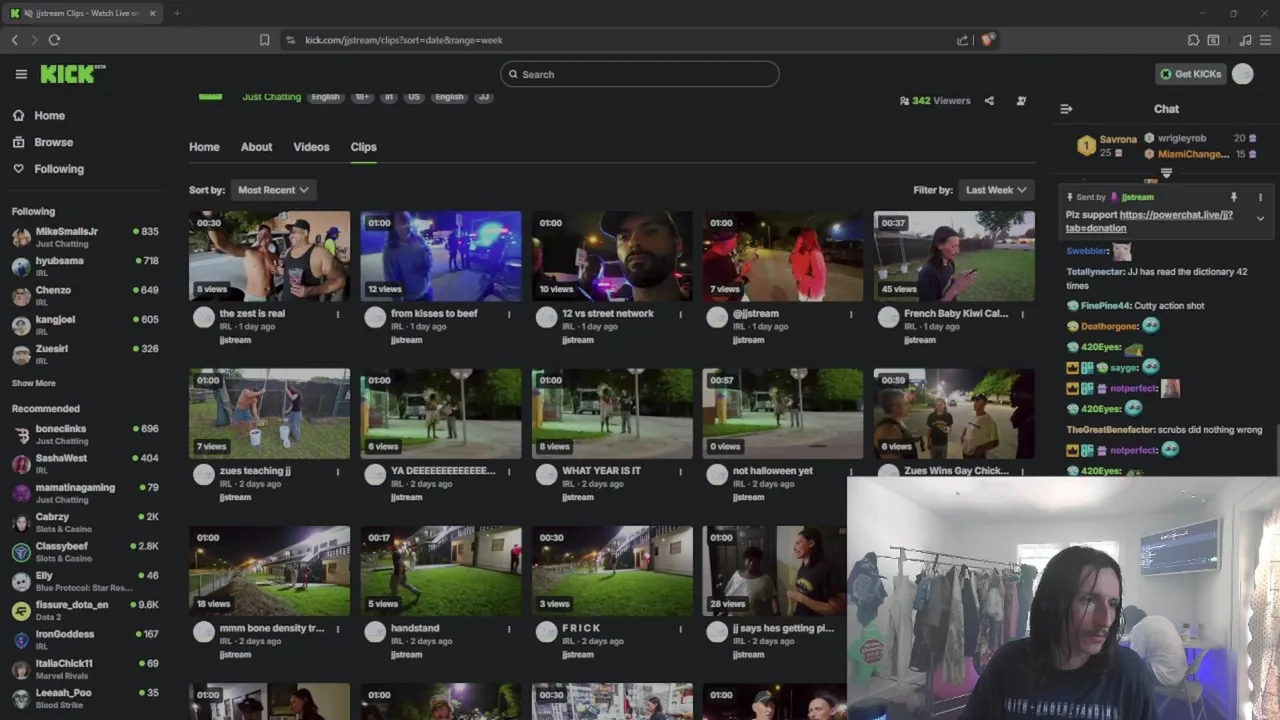Share the jjstream channel
1280x720 pixels.
click(989, 101)
